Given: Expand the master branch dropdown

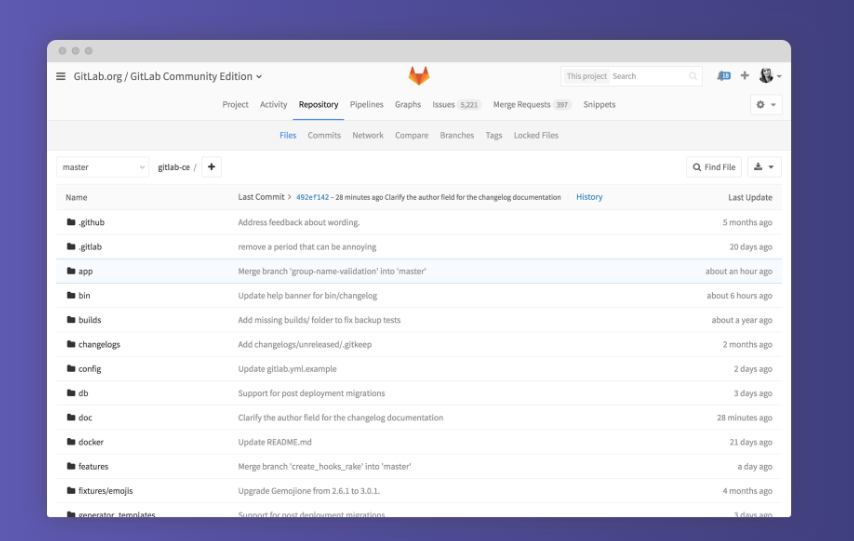Looking at the screenshot, I should click(x=102, y=167).
